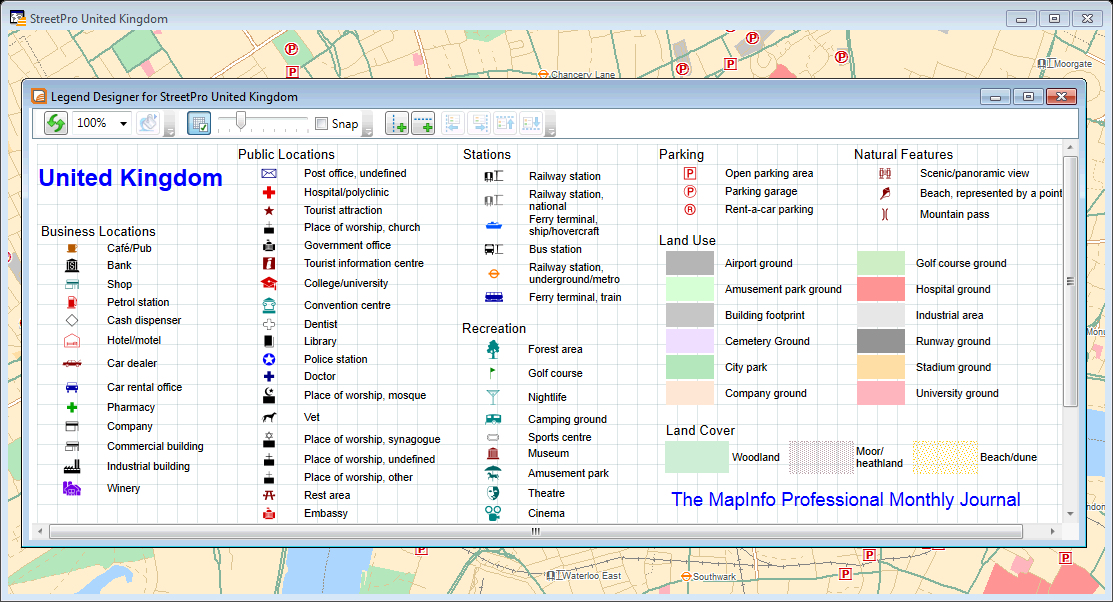Select the Open parking area P symbol
Screen dimensions: 1113x602
pos(689,173)
